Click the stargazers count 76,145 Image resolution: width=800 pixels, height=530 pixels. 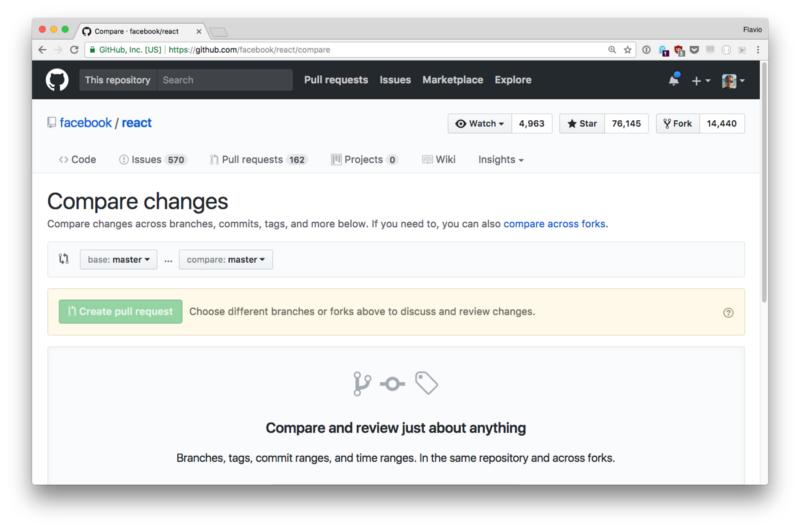tap(626, 123)
